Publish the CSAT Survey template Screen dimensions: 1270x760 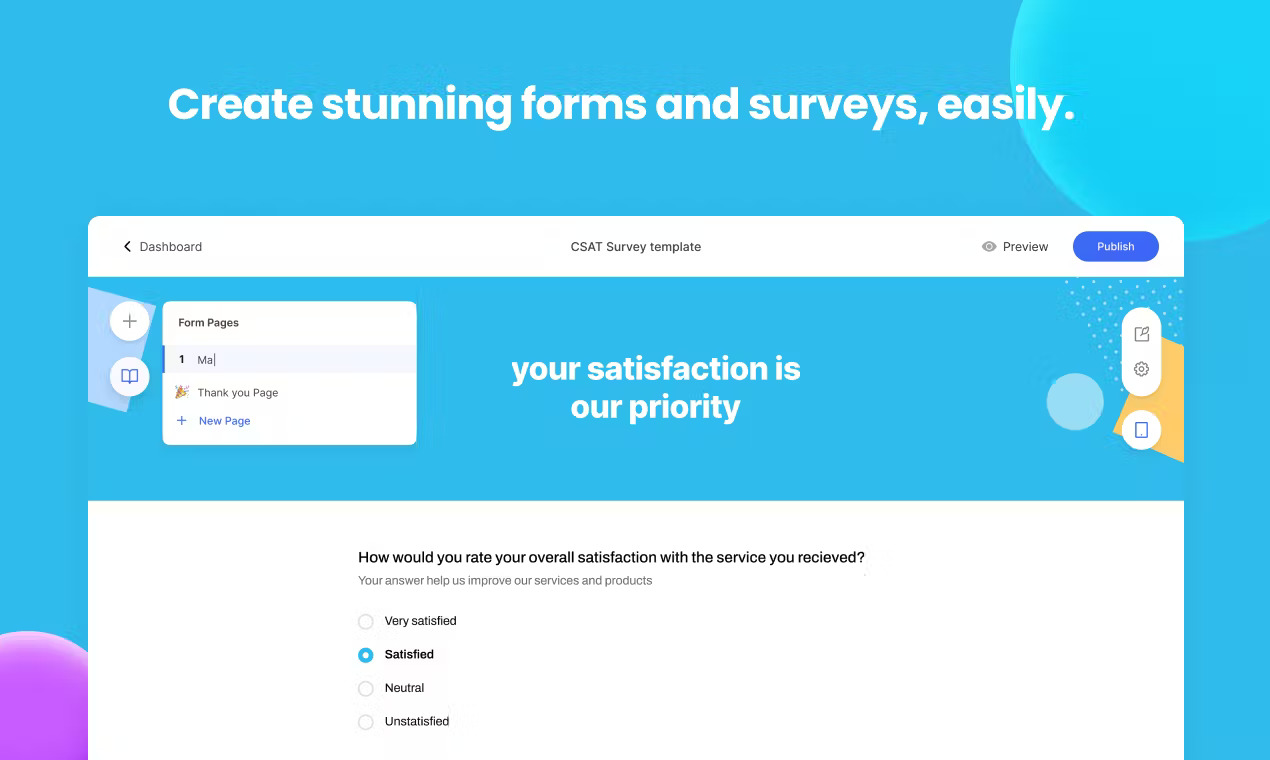tap(1115, 246)
